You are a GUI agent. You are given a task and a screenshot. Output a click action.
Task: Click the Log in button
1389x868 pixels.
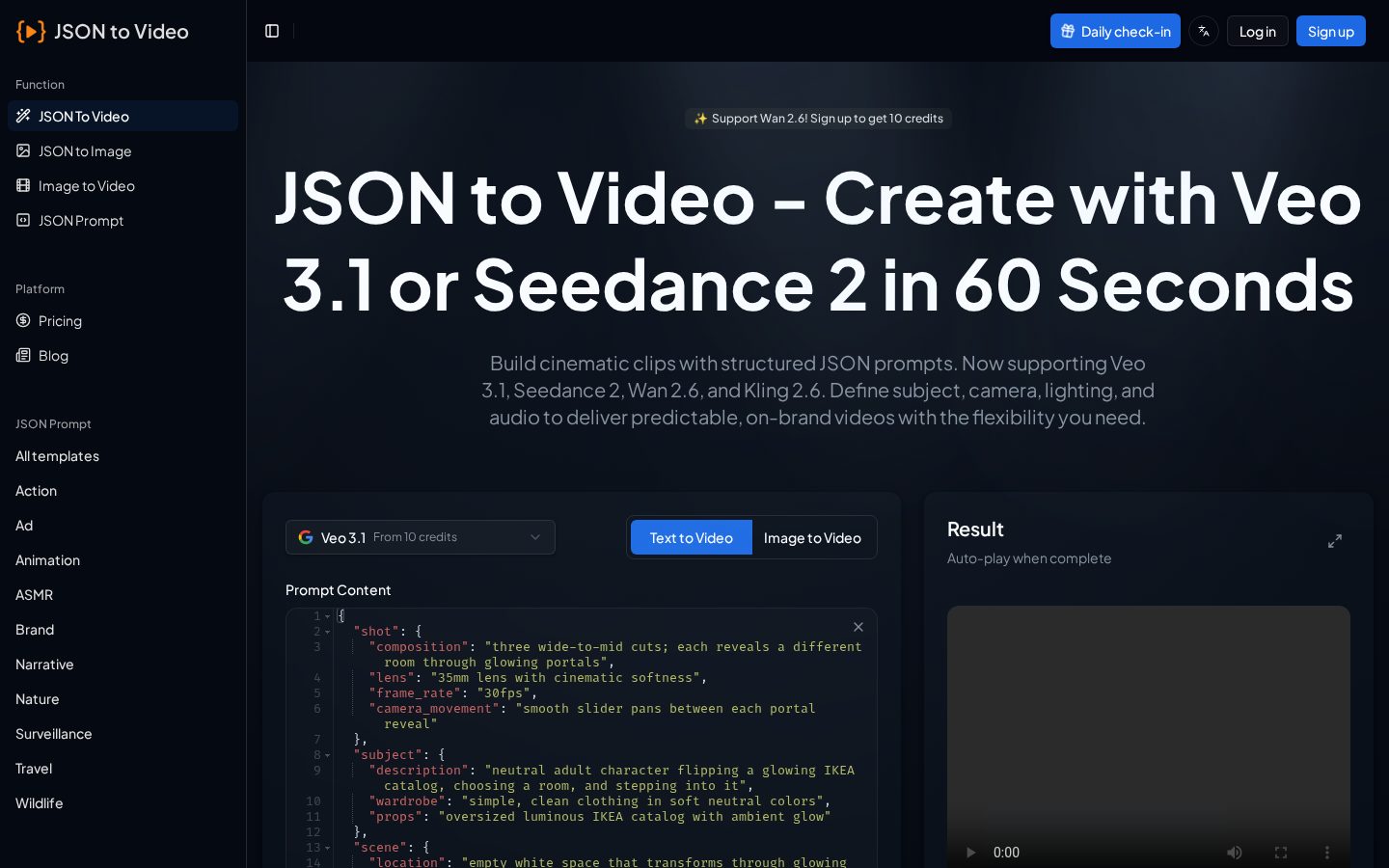pos(1257,31)
